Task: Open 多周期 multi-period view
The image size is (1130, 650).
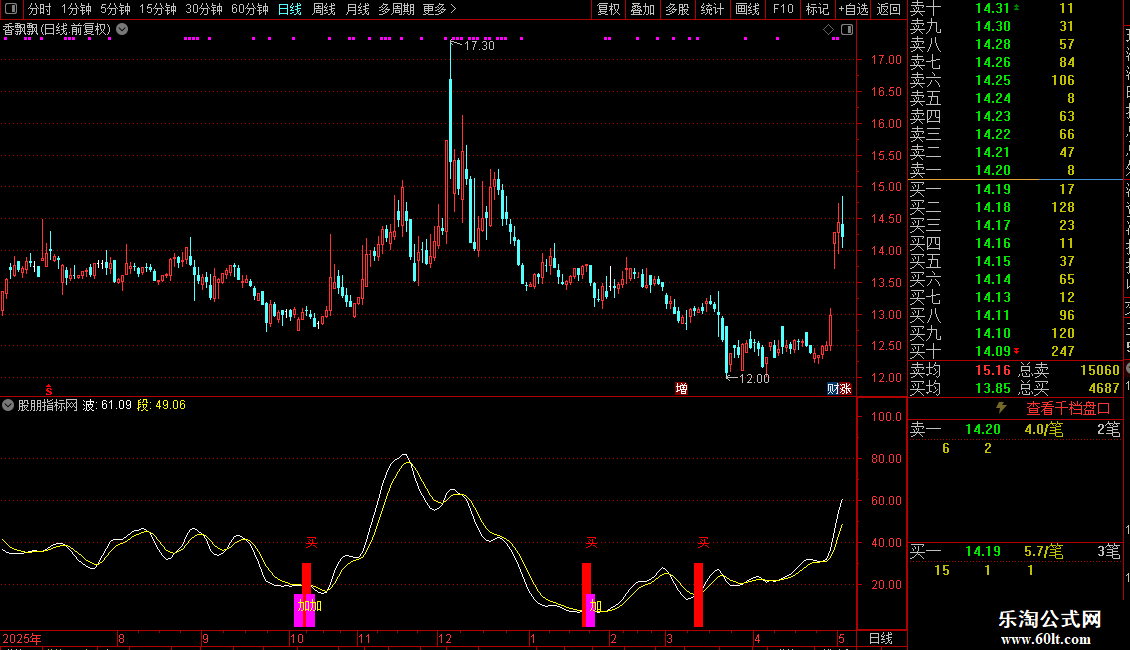Action: click(x=396, y=9)
